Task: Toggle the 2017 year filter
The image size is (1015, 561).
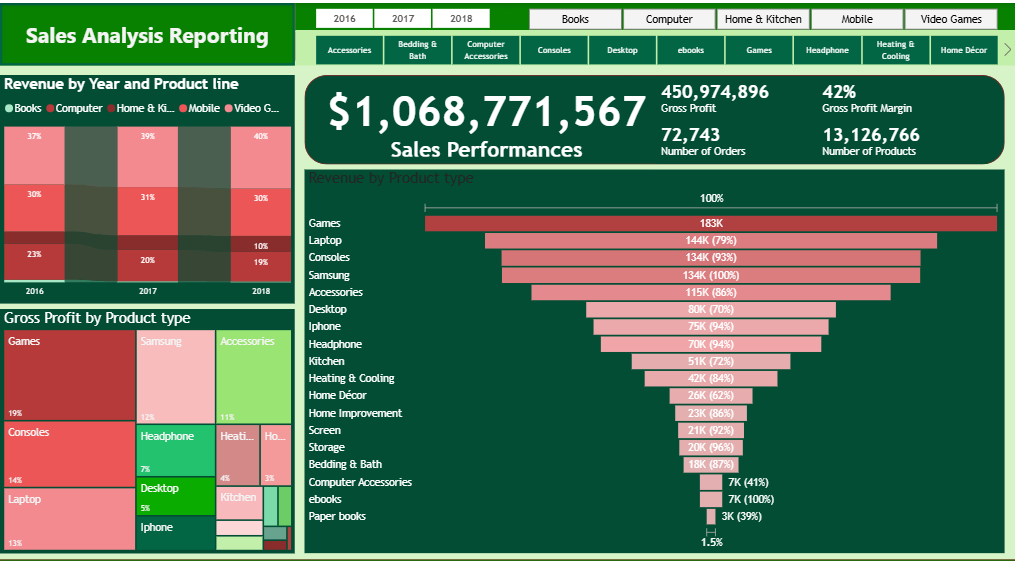Action: coord(403,19)
